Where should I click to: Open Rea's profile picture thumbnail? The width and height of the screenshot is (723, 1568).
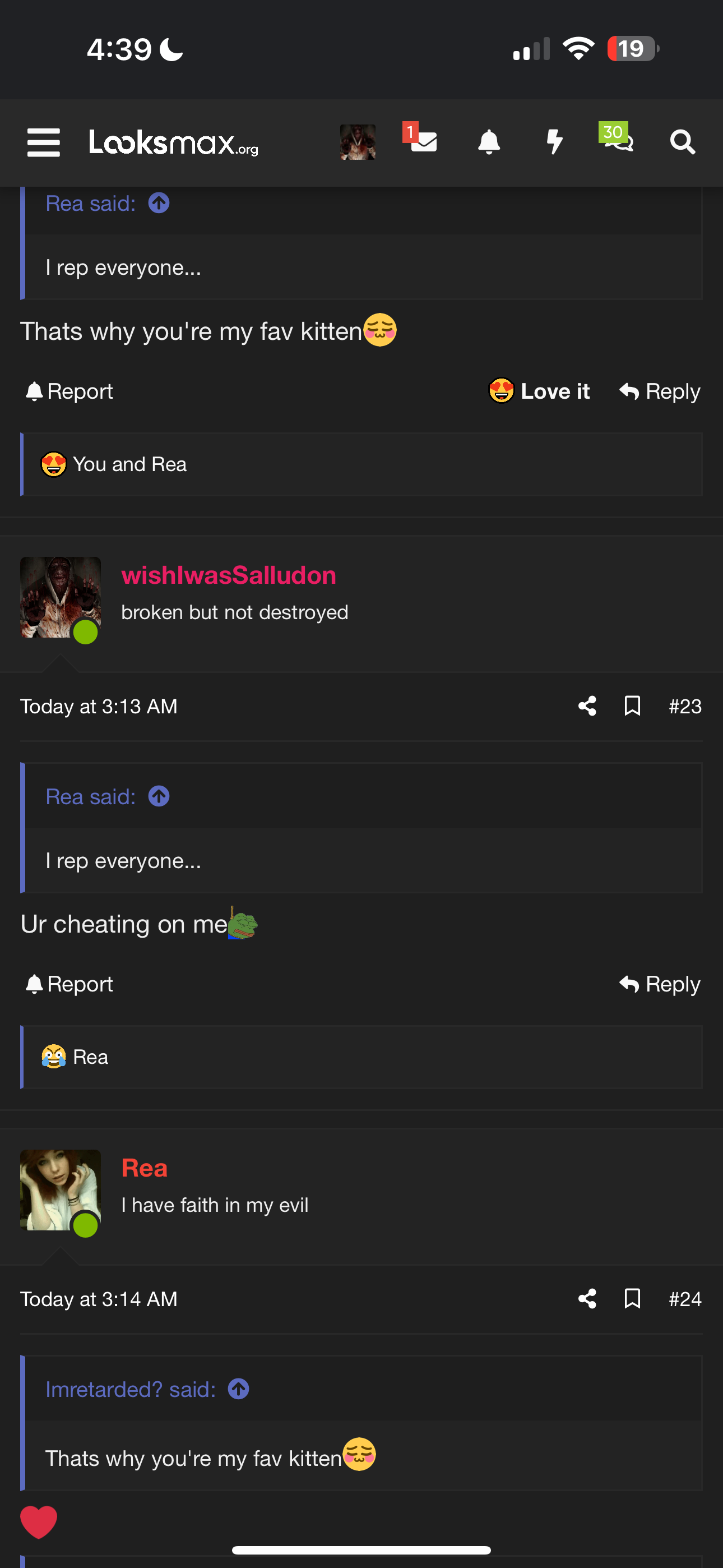[59, 1190]
